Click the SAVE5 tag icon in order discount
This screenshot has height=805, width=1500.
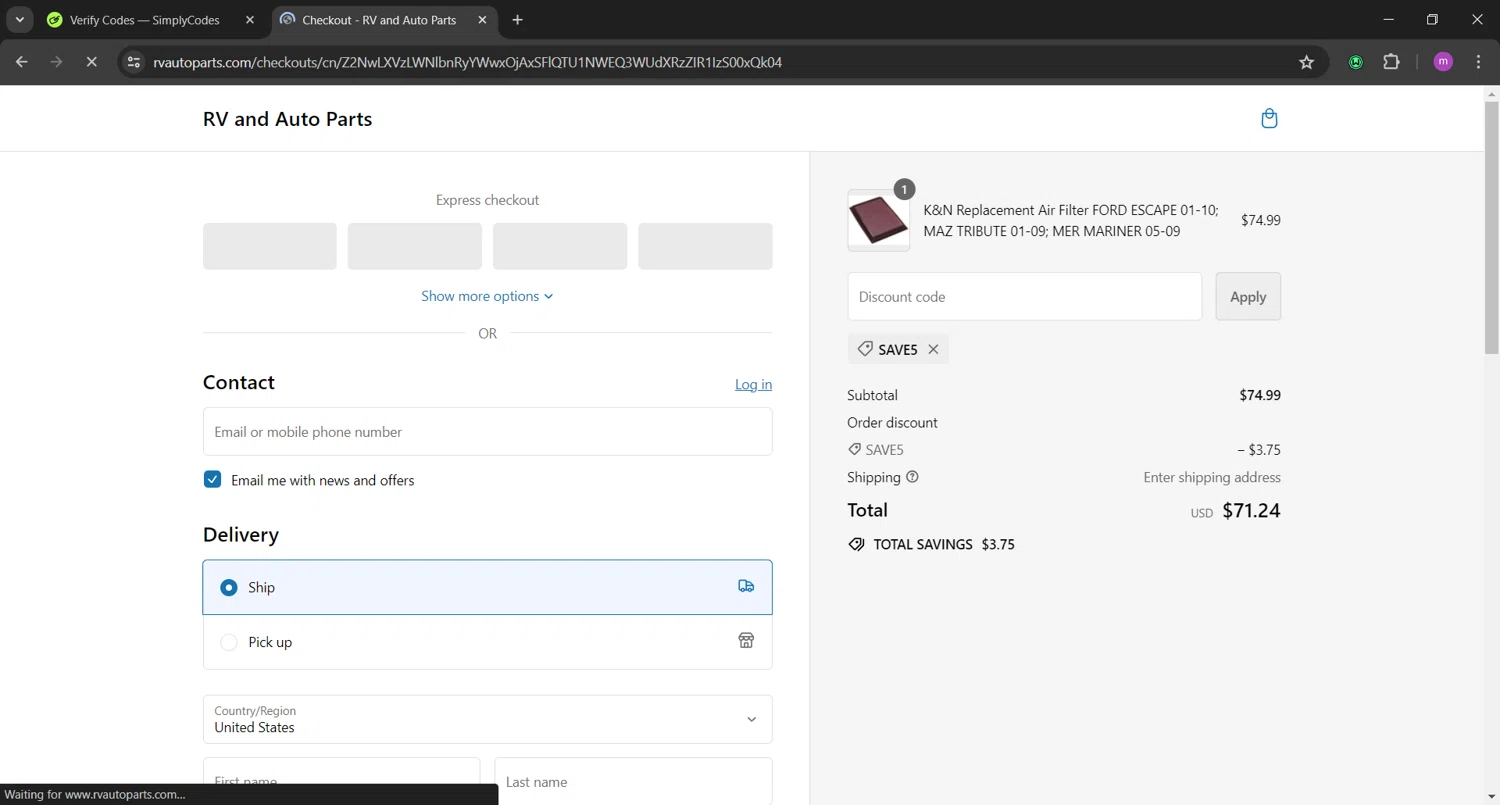855,450
